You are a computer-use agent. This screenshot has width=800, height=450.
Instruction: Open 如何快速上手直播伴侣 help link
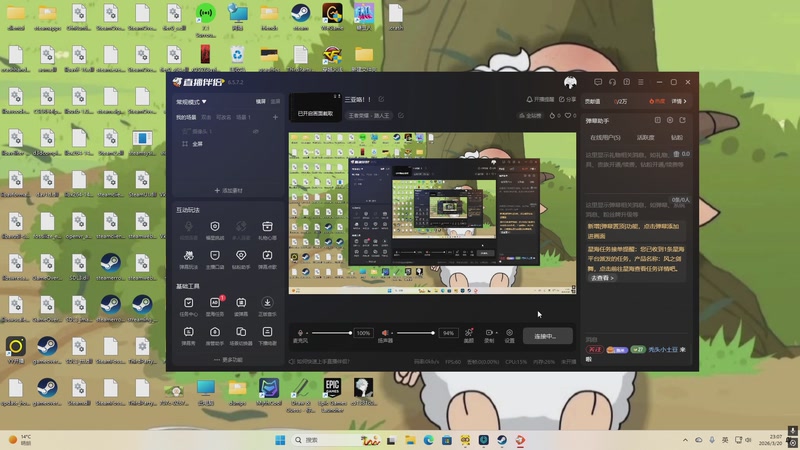point(319,362)
